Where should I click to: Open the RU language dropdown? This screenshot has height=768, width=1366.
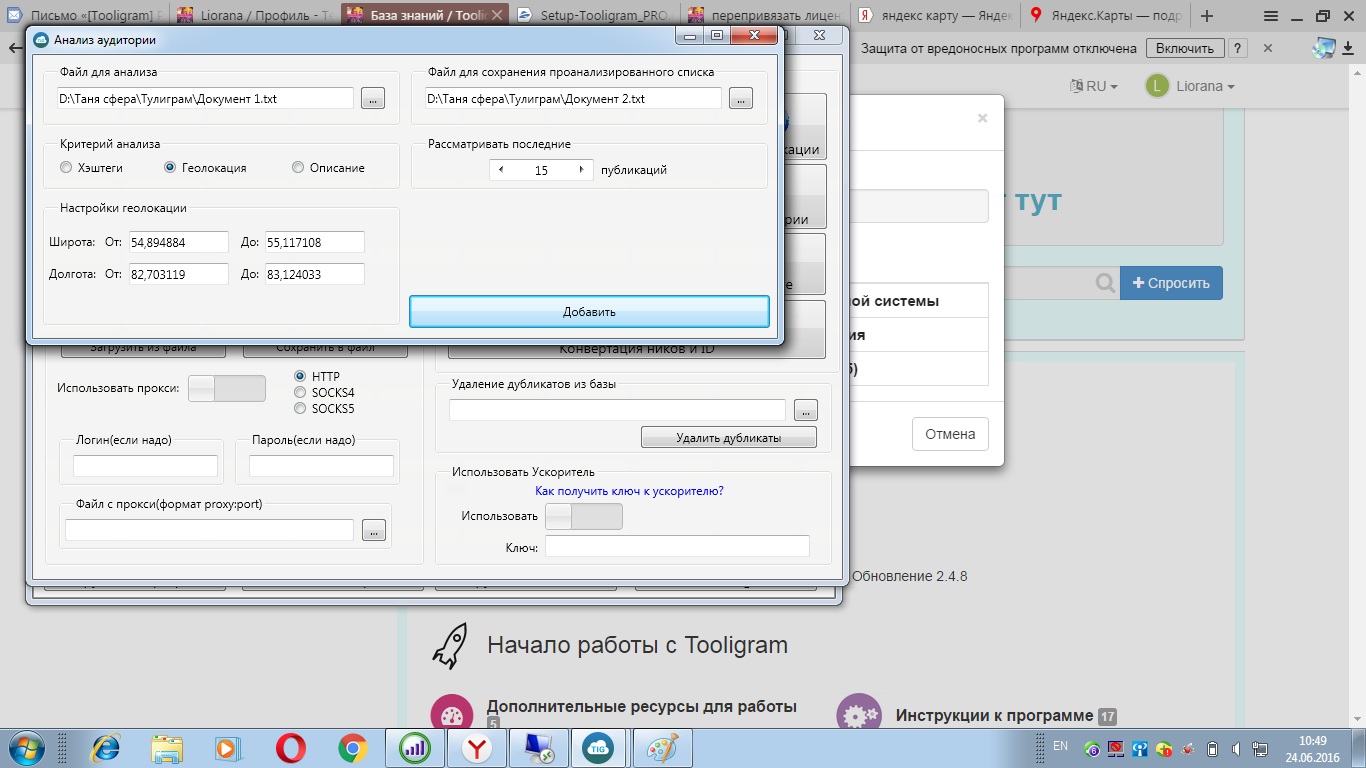(x=1094, y=86)
